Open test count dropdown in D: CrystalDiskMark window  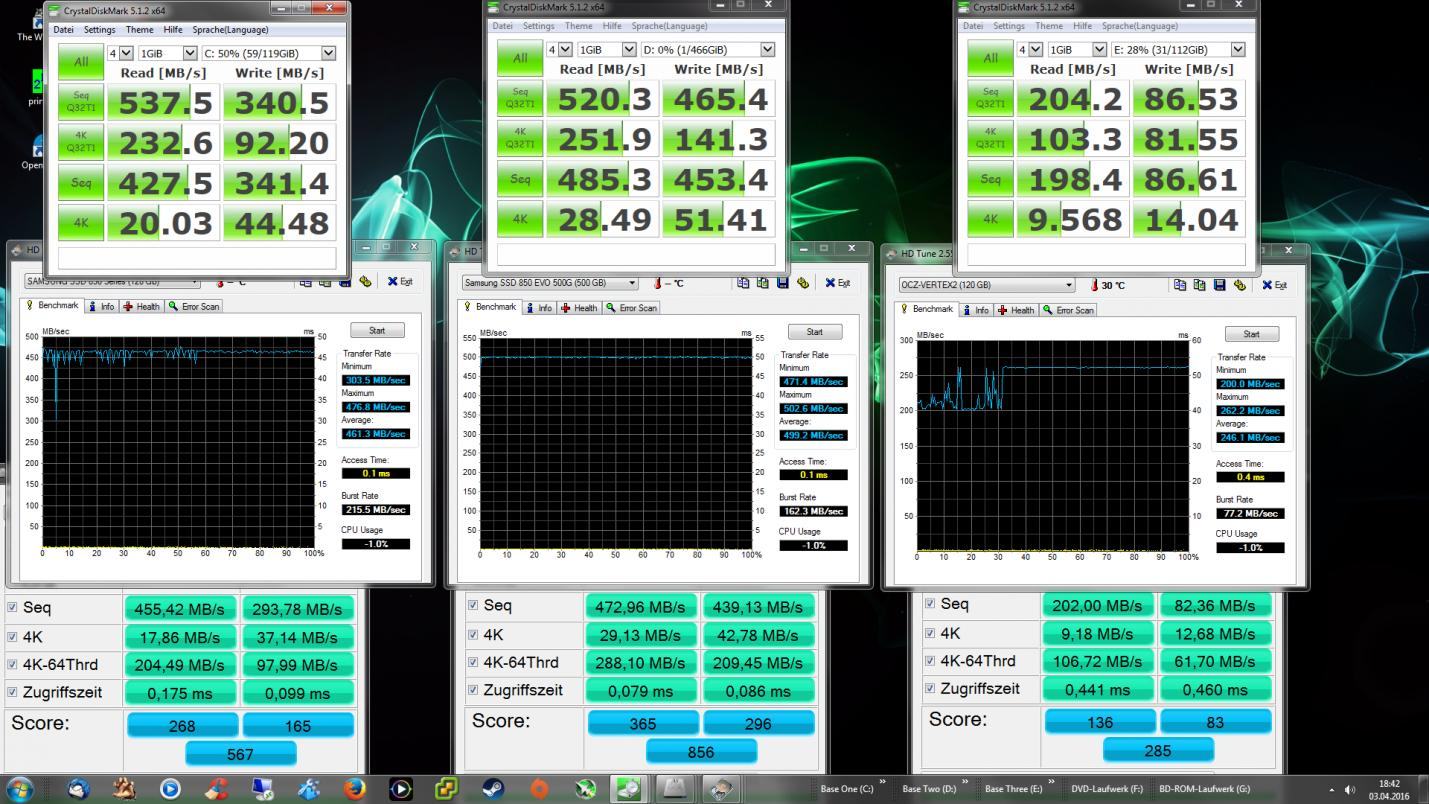coord(560,49)
